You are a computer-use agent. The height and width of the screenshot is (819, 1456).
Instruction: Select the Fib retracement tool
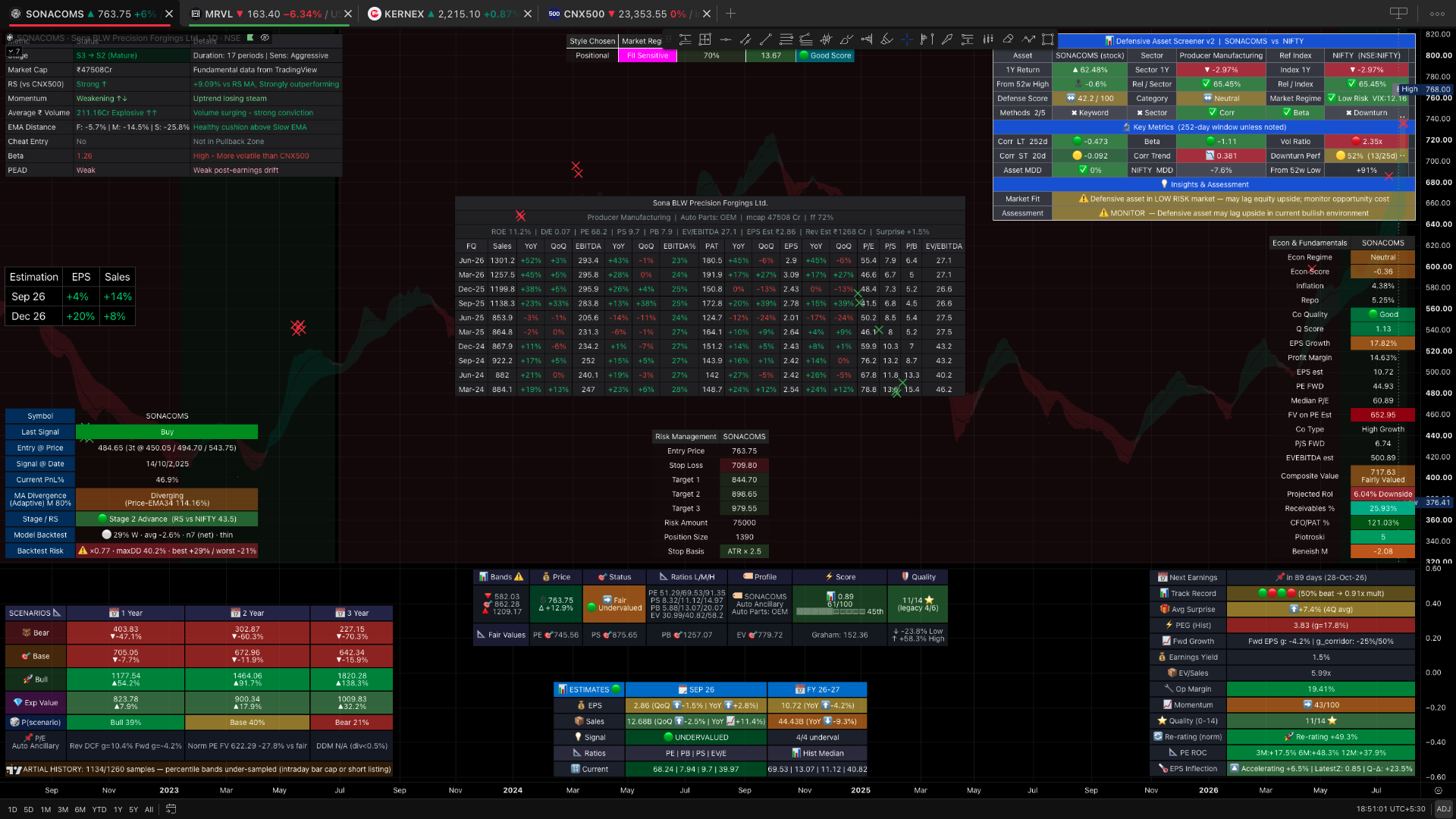786,39
